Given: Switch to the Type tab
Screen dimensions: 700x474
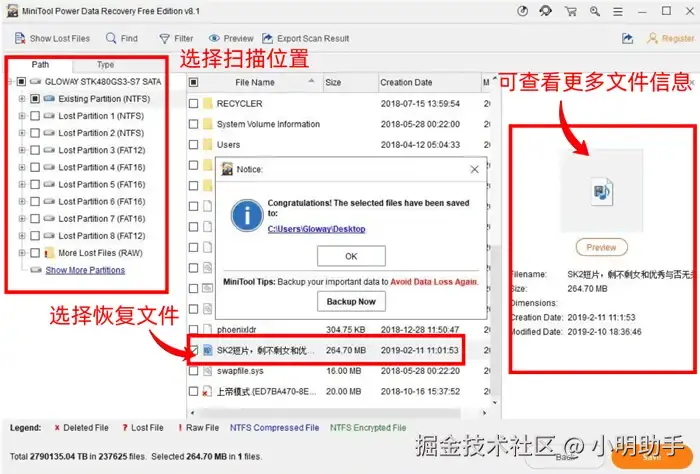Looking at the screenshot, I should [x=105, y=65].
